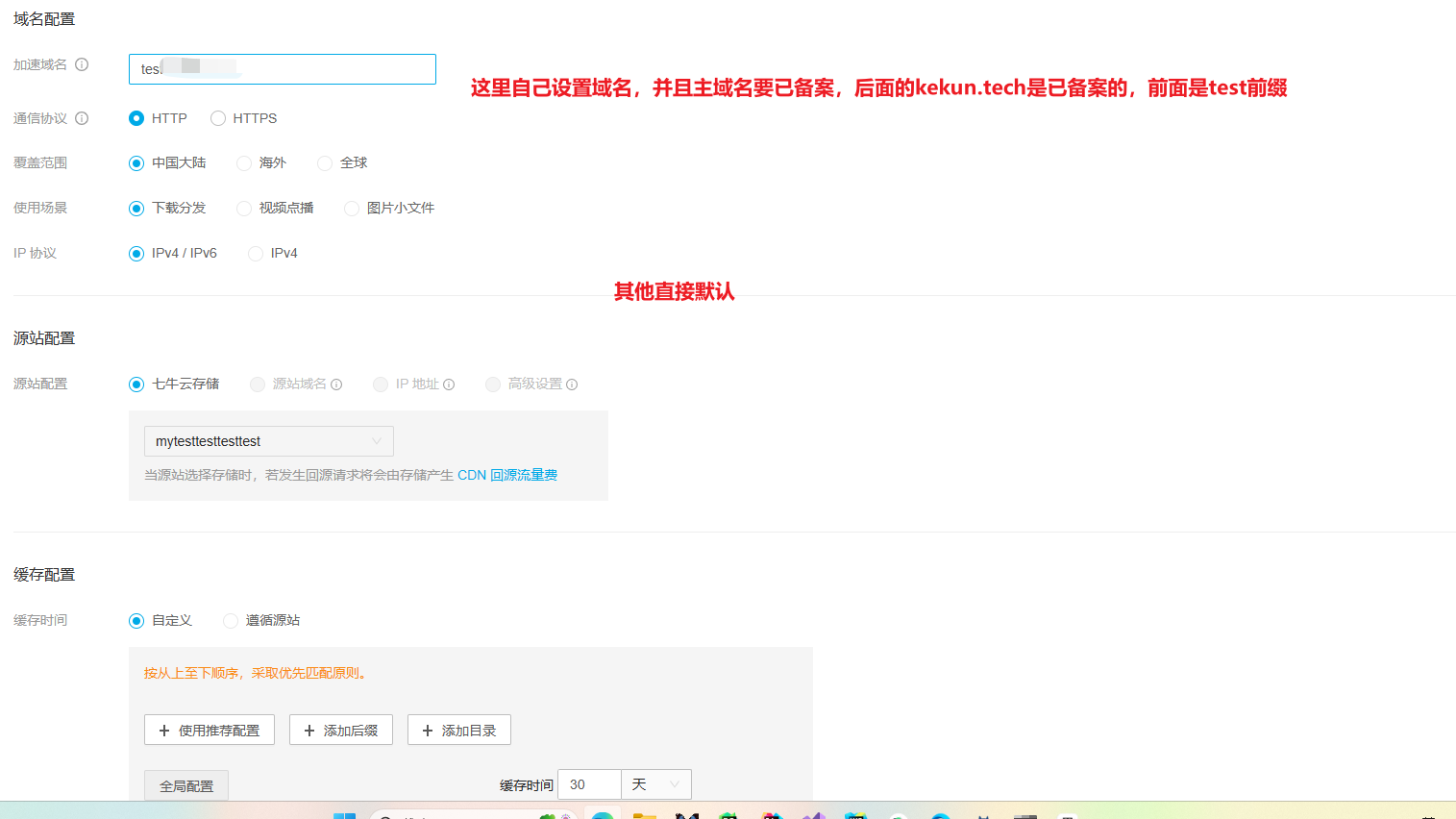Select 自定义 cache time option
The height and width of the screenshot is (819, 1456).
tap(136, 621)
